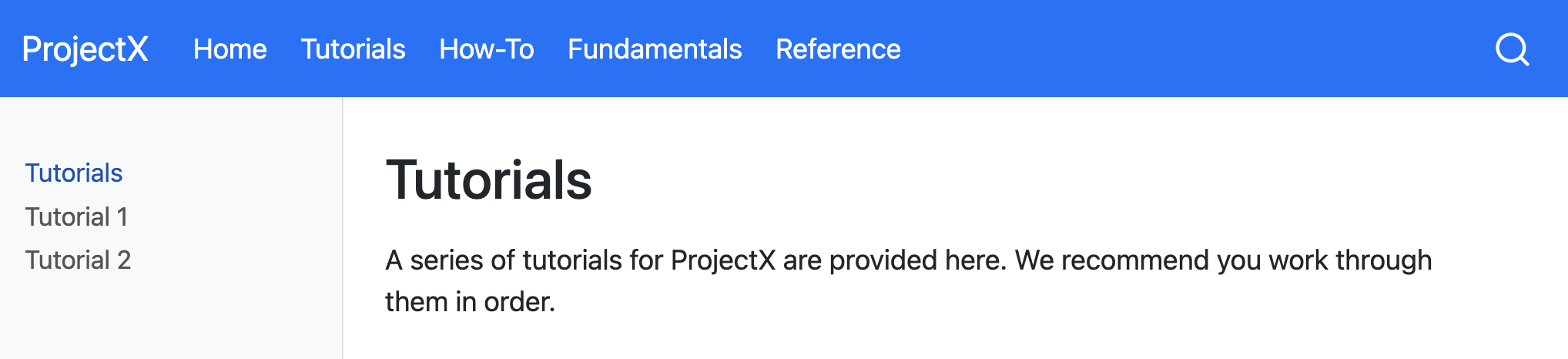This screenshot has width=1568, height=359.
Task: Open Tutorial 1 from the sidebar
Action: click(x=76, y=217)
